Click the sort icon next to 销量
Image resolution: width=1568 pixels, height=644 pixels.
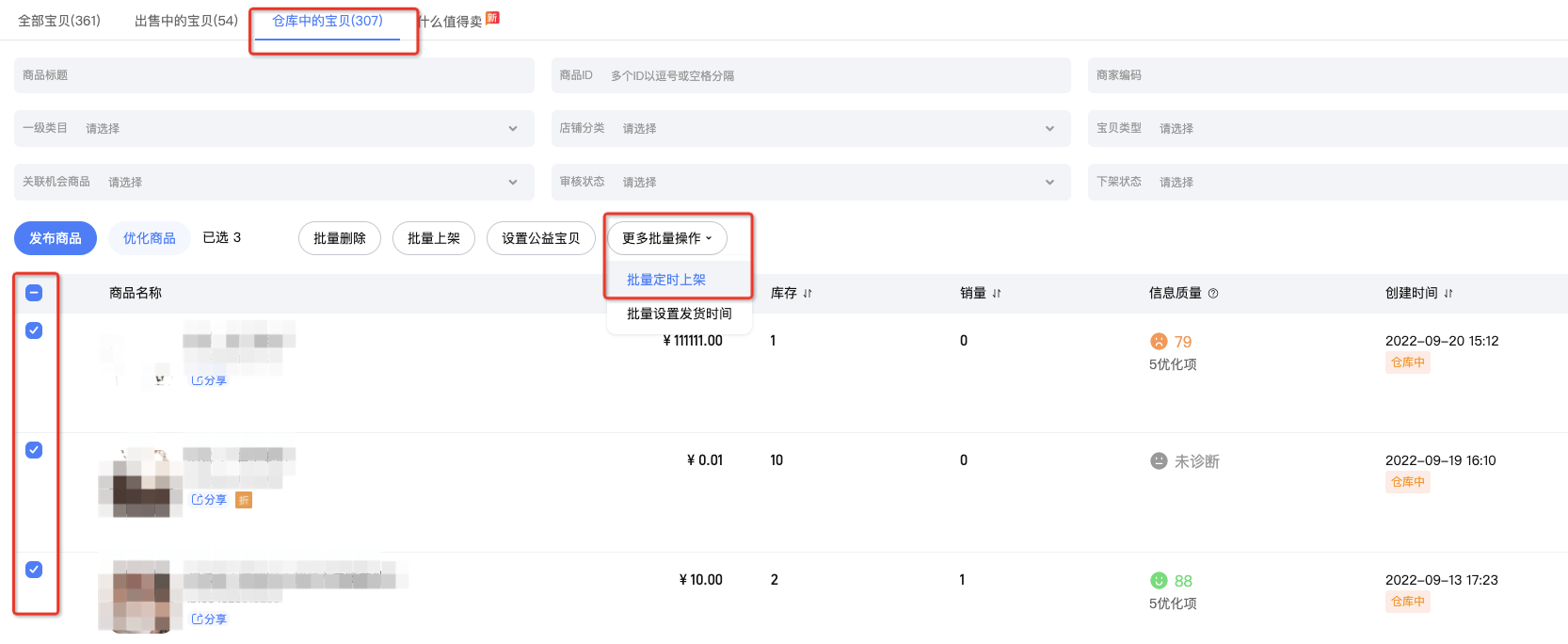997,294
